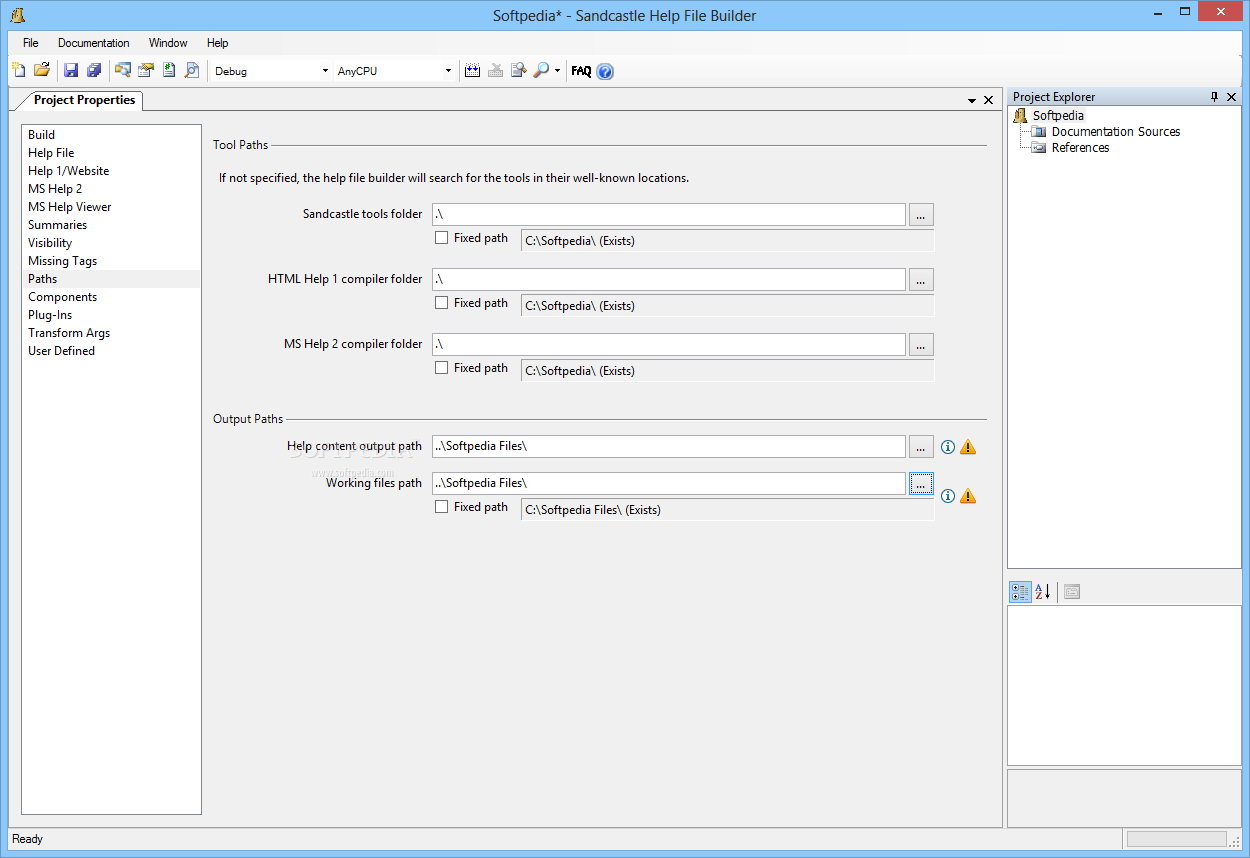Click the View build log toolbar icon
The width and height of the screenshot is (1250, 858).
519,70
